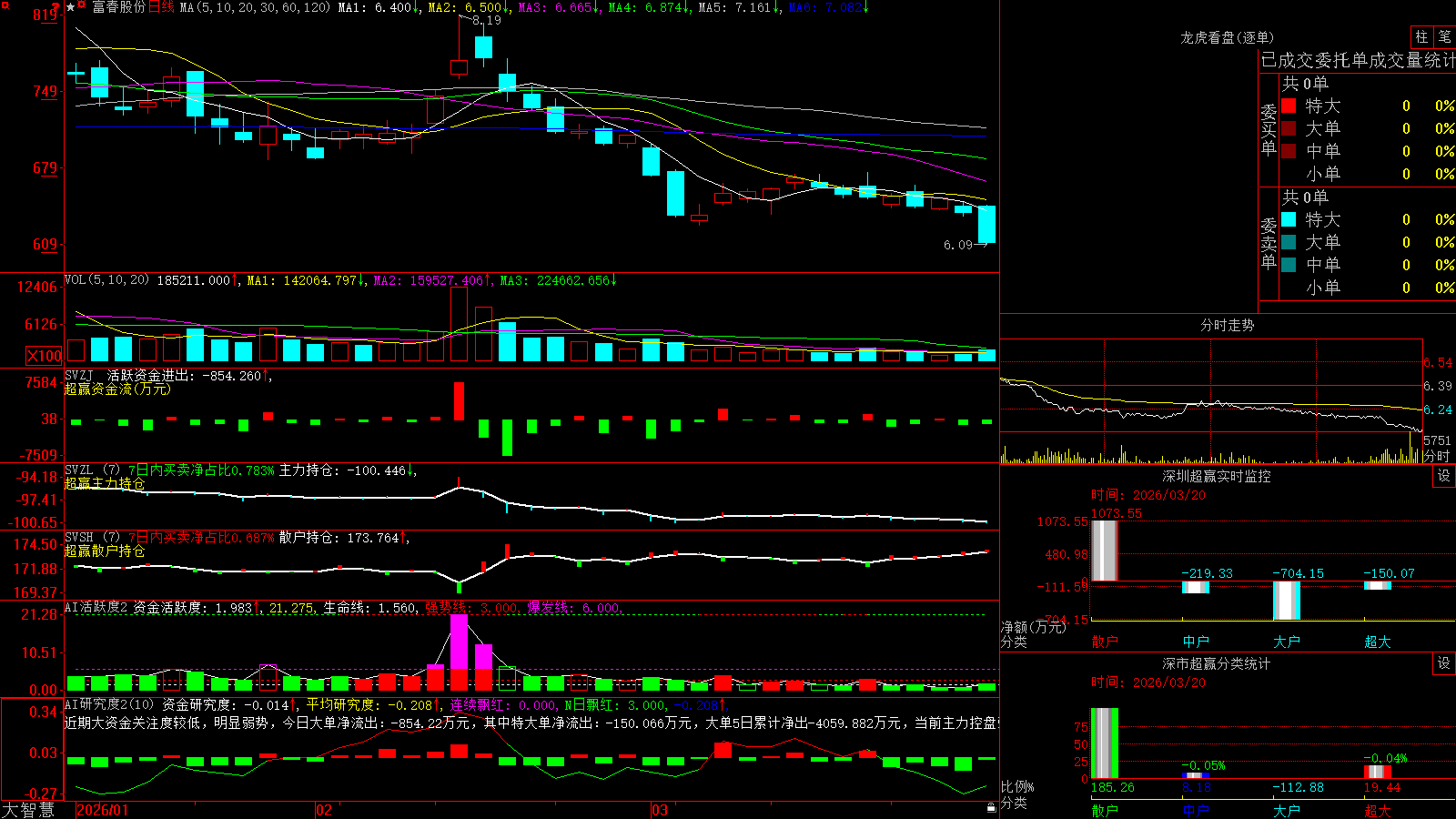The height and width of the screenshot is (819, 1456).
Task: Click the AI研究度2(10) indicator label
Action: click(x=110, y=704)
